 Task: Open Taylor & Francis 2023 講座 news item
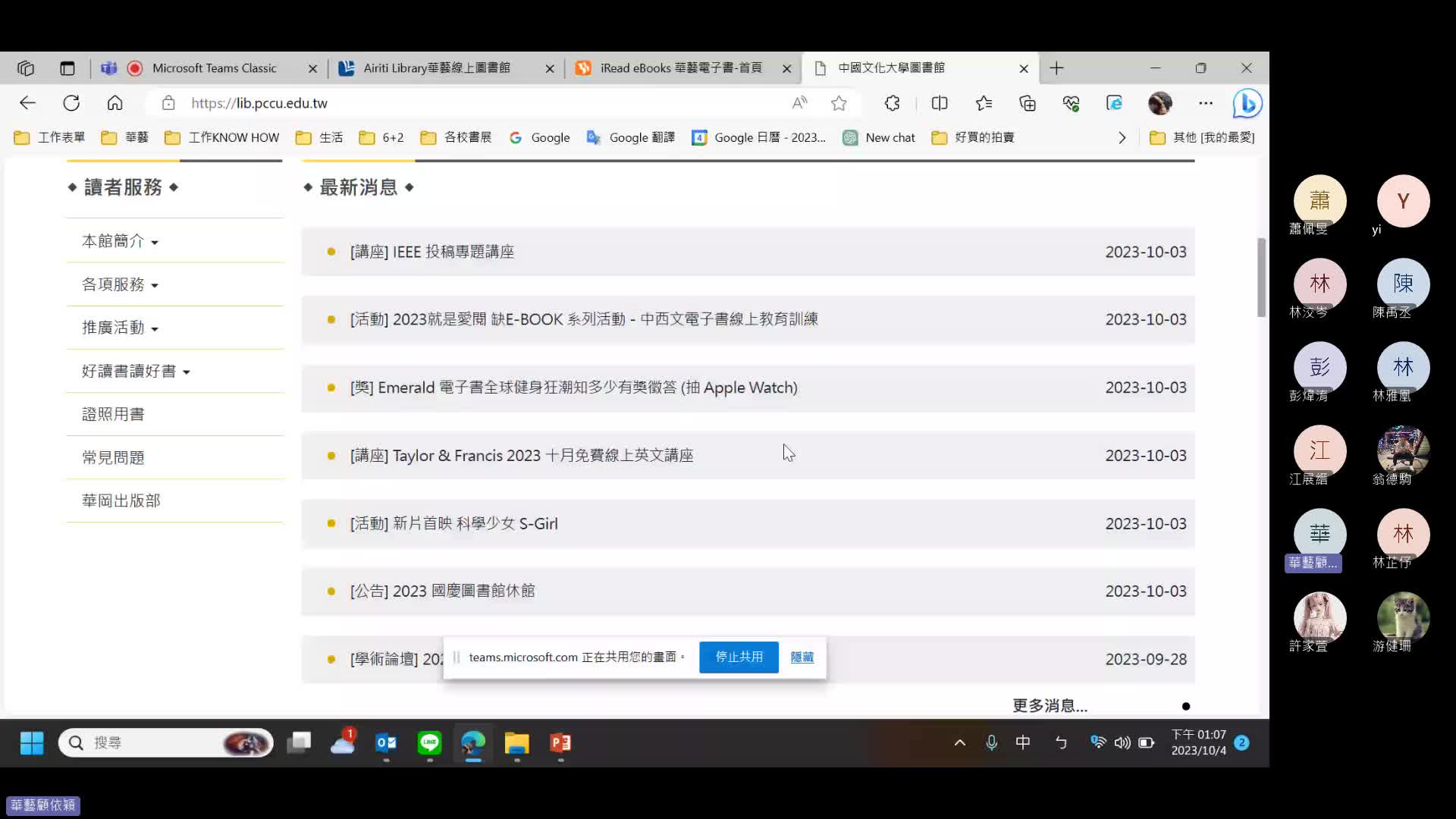(x=748, y=456)
